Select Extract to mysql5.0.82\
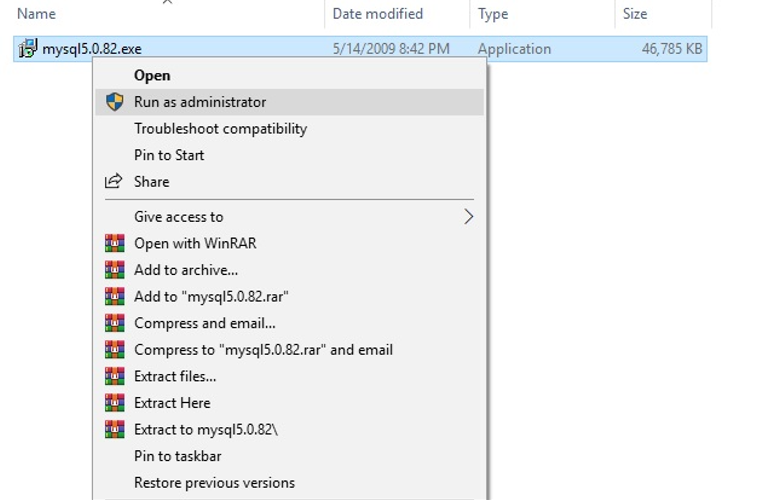 coord(290,429)
